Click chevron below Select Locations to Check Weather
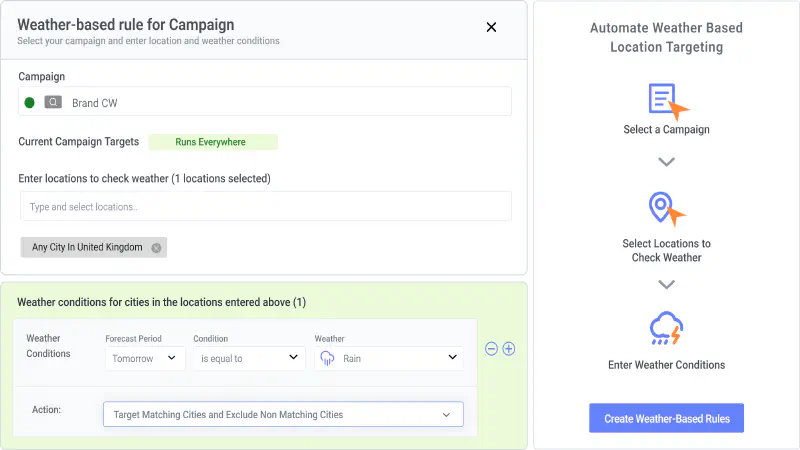The image size is (800, 450). [x=666, y=285]
